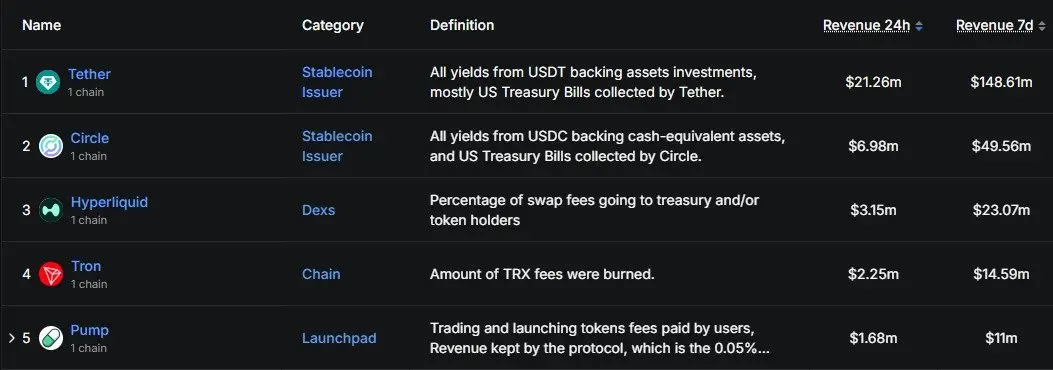1053x370 pixels.
Task: Sort by Revenue 24h arrow icon
Action: (919, 26)
